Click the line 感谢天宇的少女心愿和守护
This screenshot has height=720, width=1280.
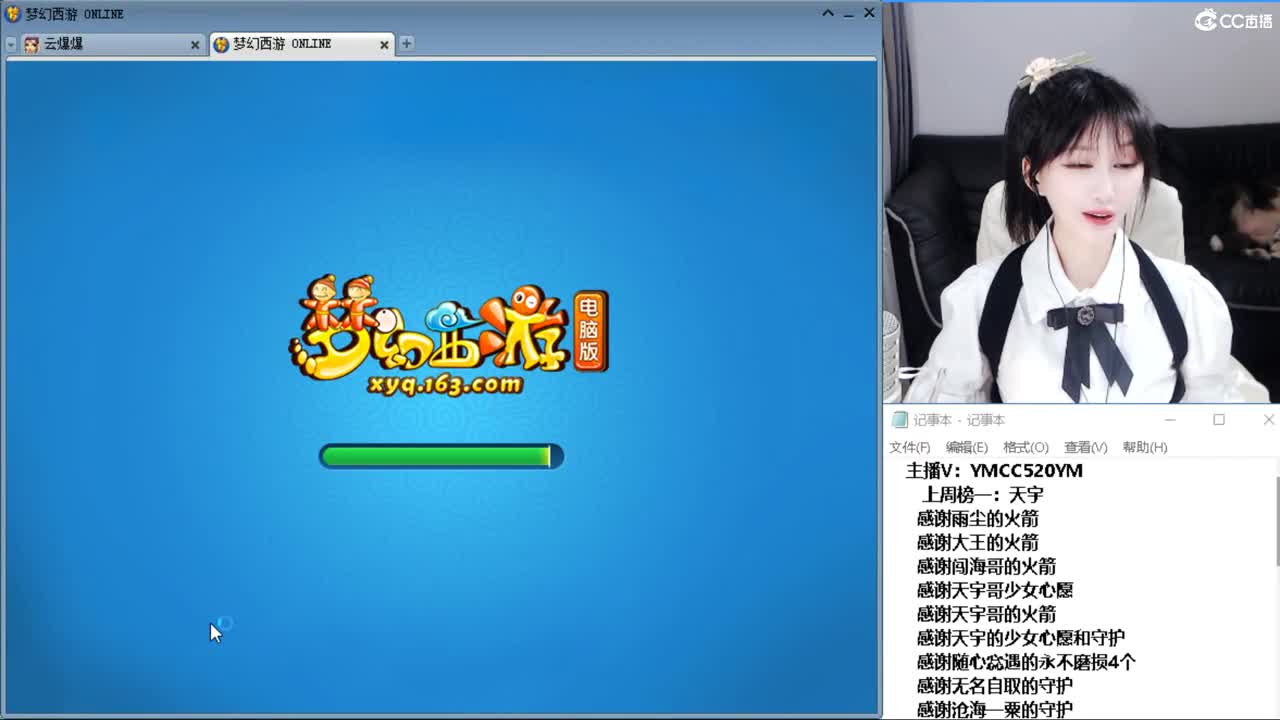click(x=1021, y=638)
